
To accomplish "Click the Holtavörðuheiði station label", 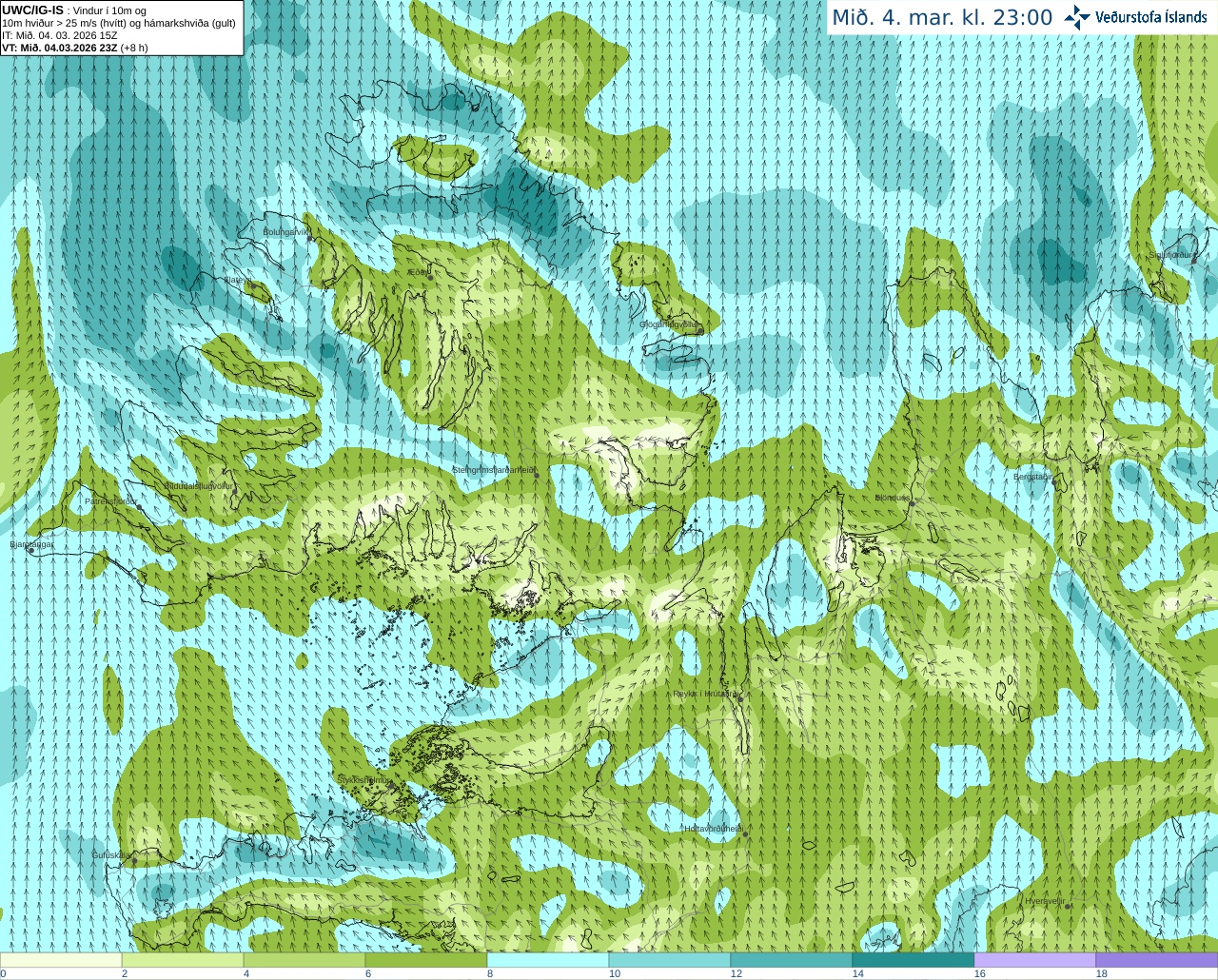I will pyautogui.click(x=713, y=829).
